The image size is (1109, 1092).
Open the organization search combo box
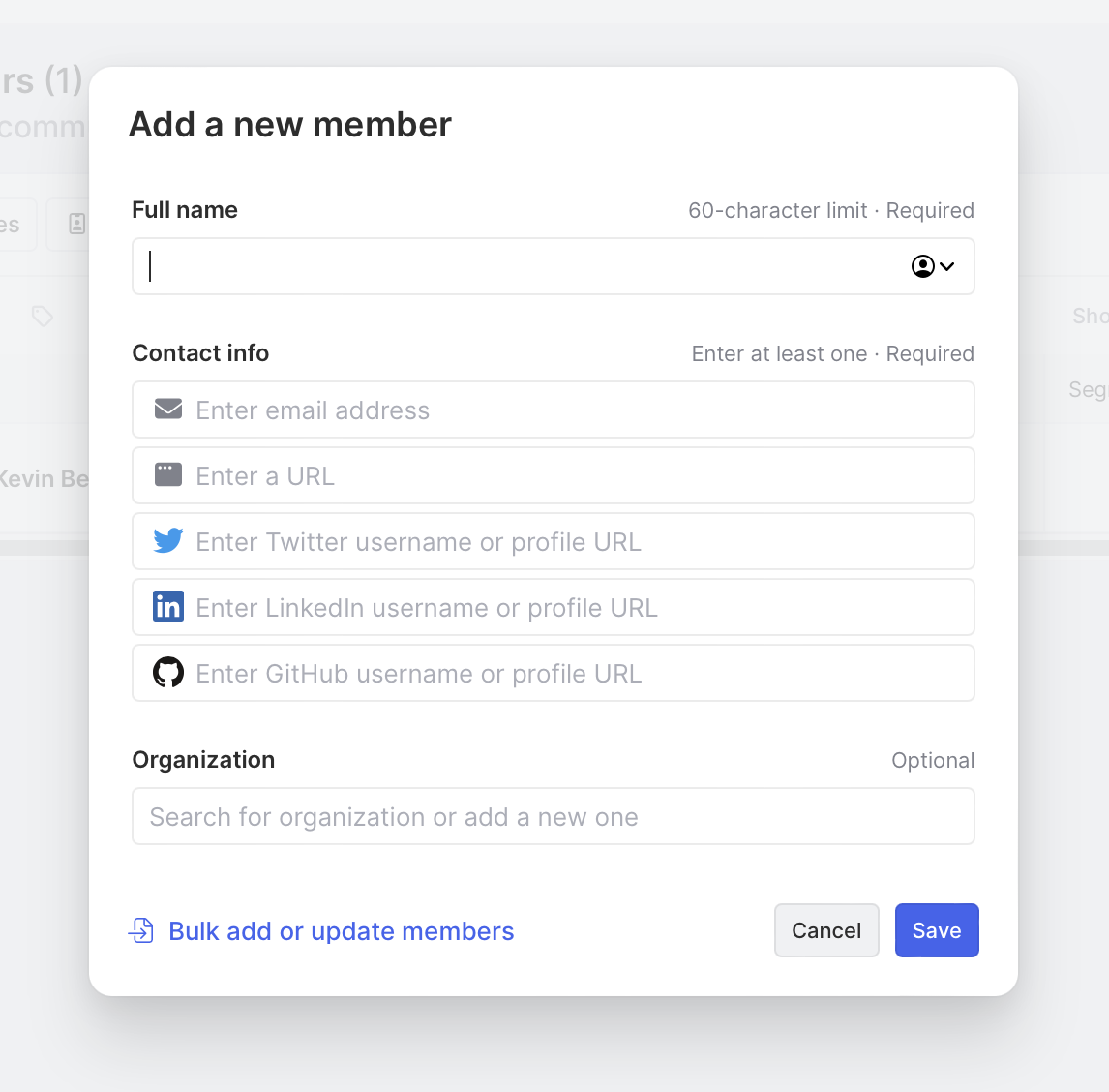[553, 817]
